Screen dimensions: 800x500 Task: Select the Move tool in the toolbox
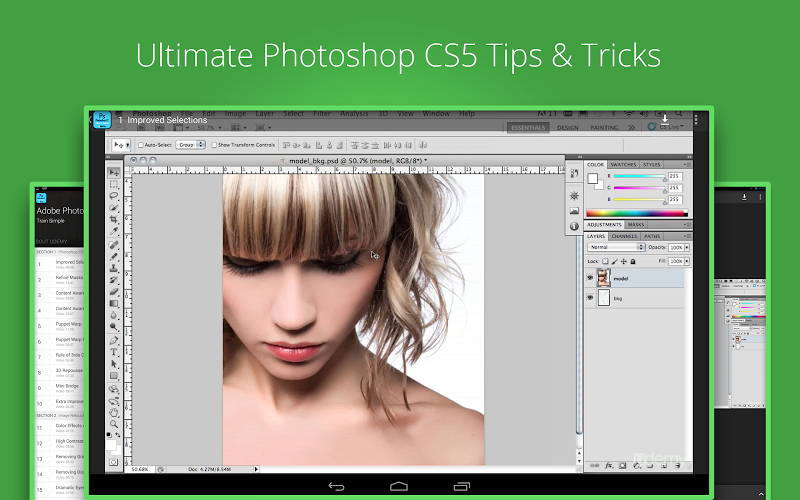114,173
